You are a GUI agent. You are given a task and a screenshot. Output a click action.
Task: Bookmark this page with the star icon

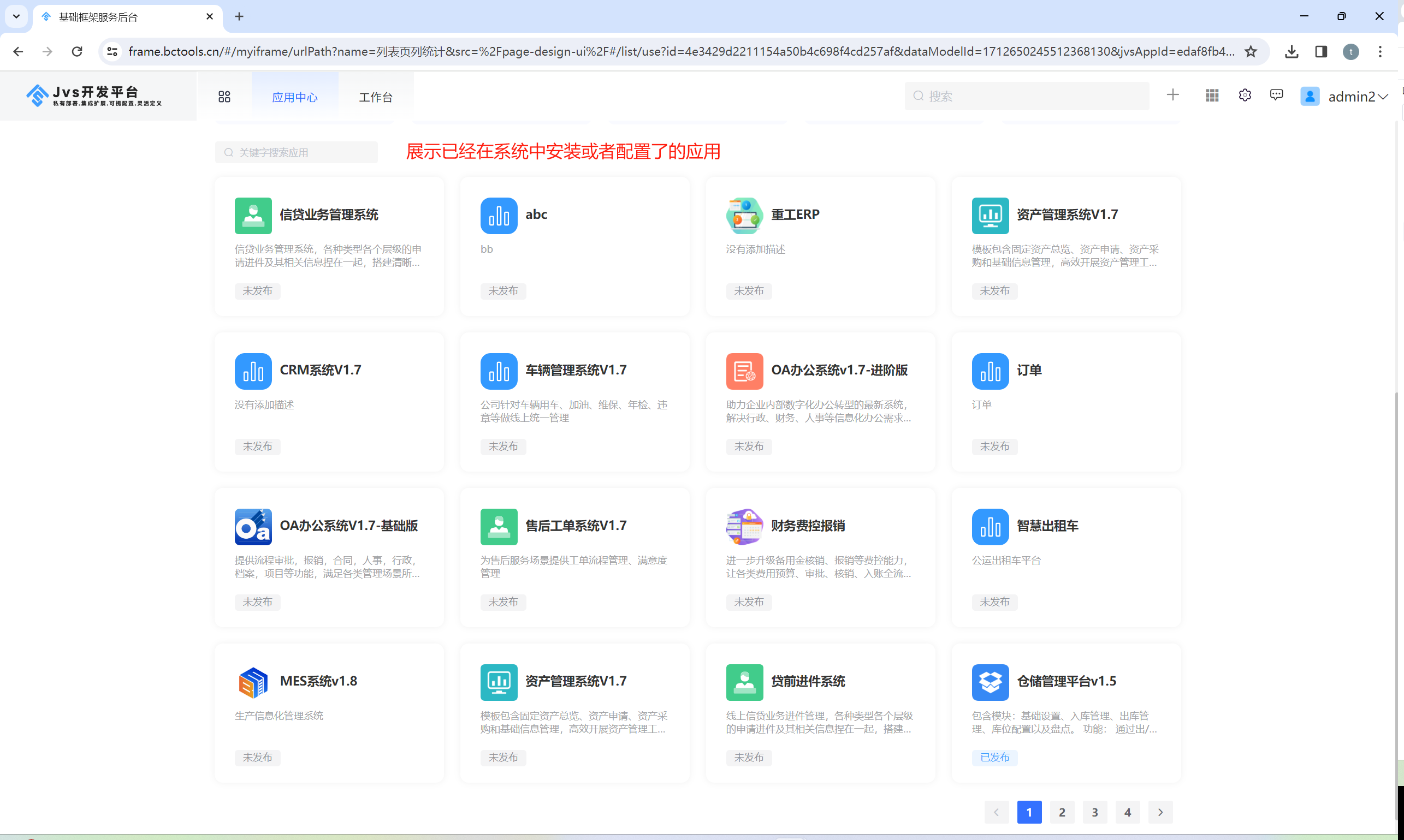click(x=1251, y=51)
